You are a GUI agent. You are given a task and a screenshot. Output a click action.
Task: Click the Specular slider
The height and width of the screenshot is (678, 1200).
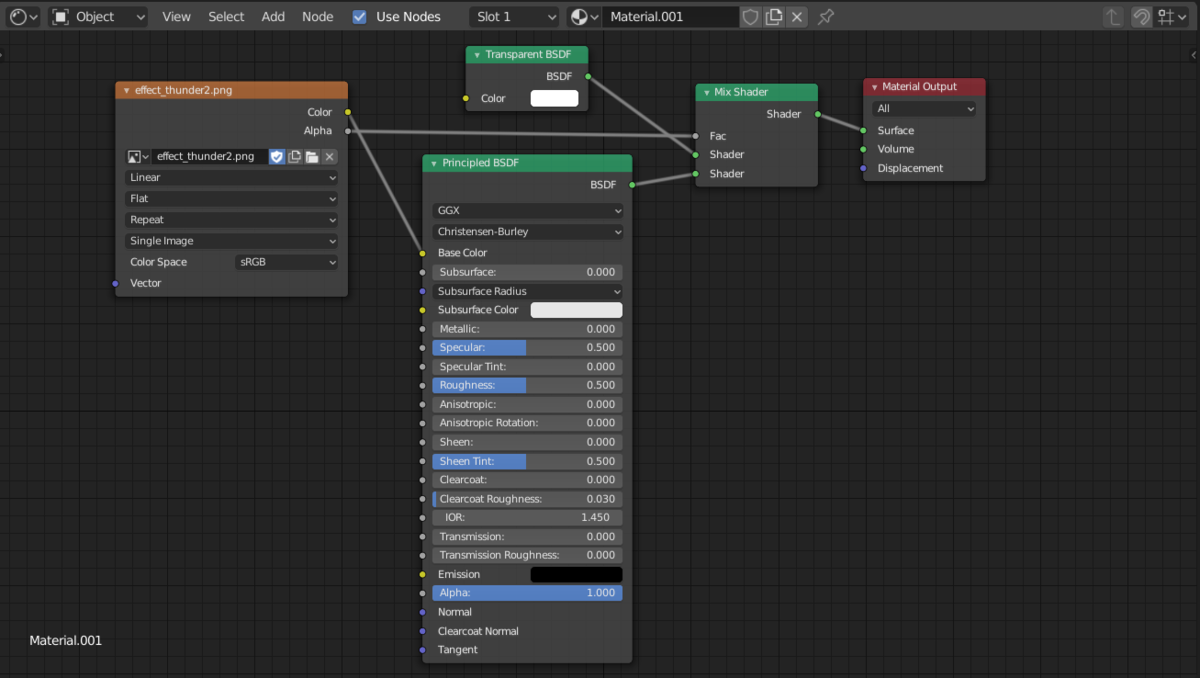(x=528, y=348)
